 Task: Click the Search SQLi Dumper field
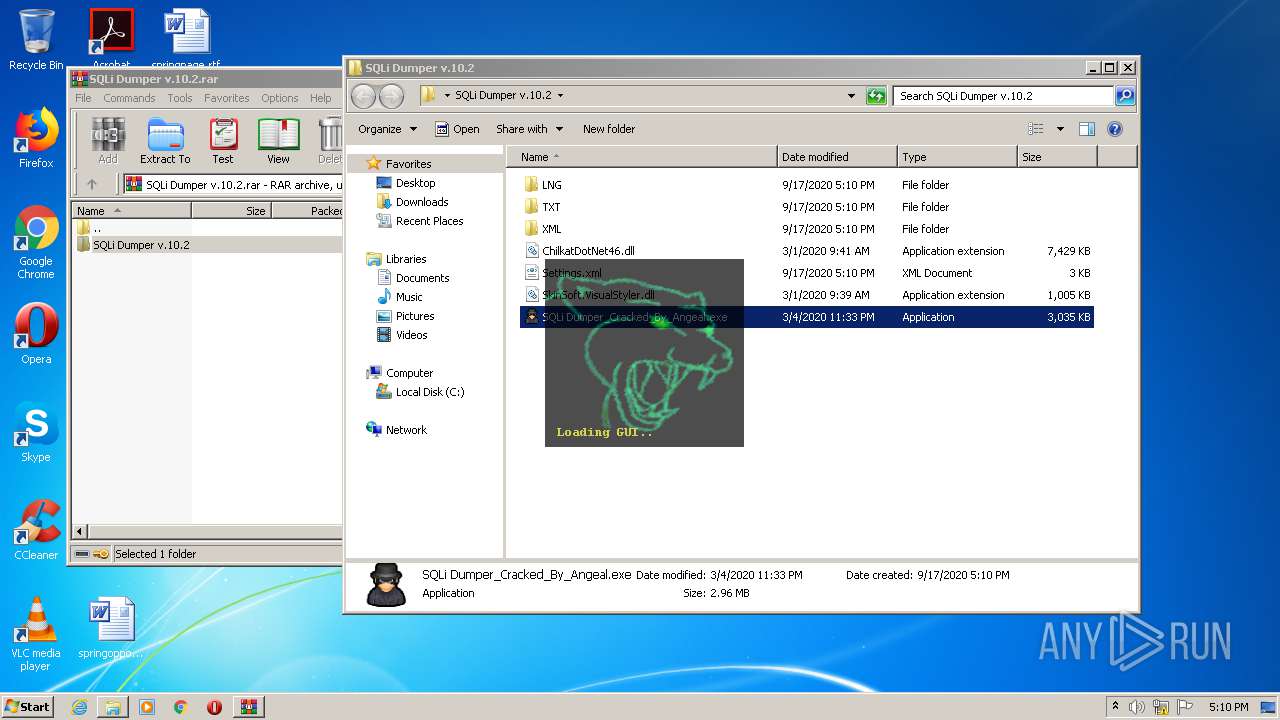coord(1003,96)
